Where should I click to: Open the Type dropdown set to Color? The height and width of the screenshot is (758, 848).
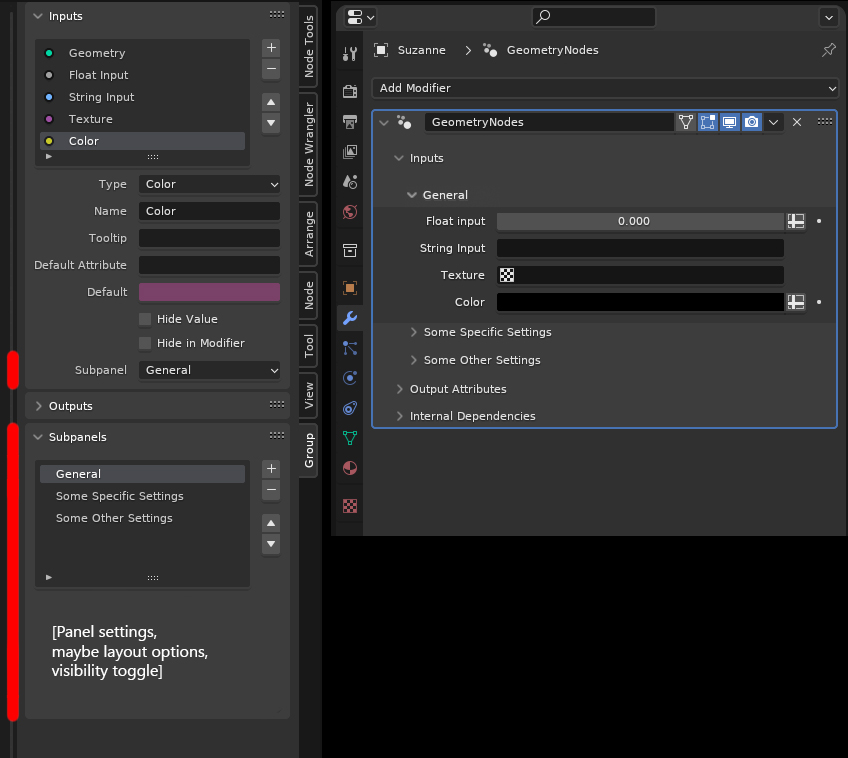tap(209, 184)
